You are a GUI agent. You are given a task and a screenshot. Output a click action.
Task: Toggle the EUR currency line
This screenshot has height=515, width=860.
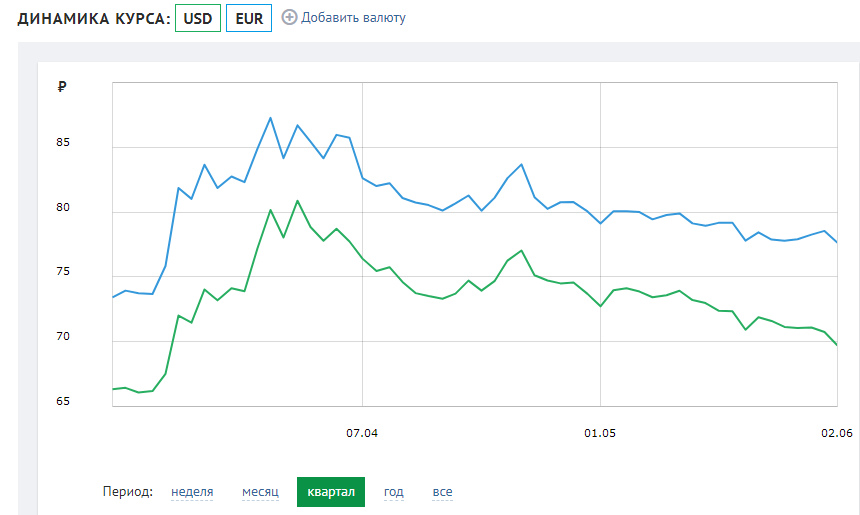point(249,18)
